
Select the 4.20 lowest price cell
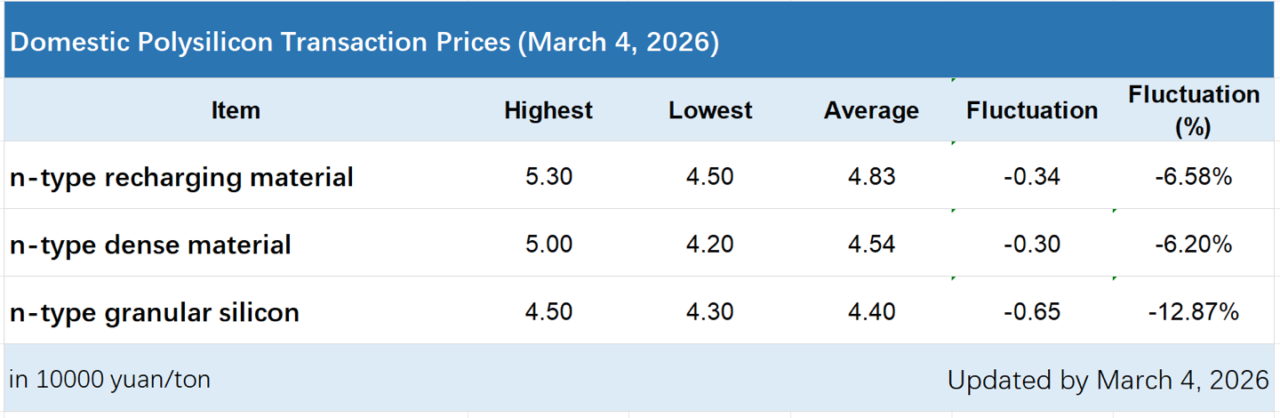710,245
